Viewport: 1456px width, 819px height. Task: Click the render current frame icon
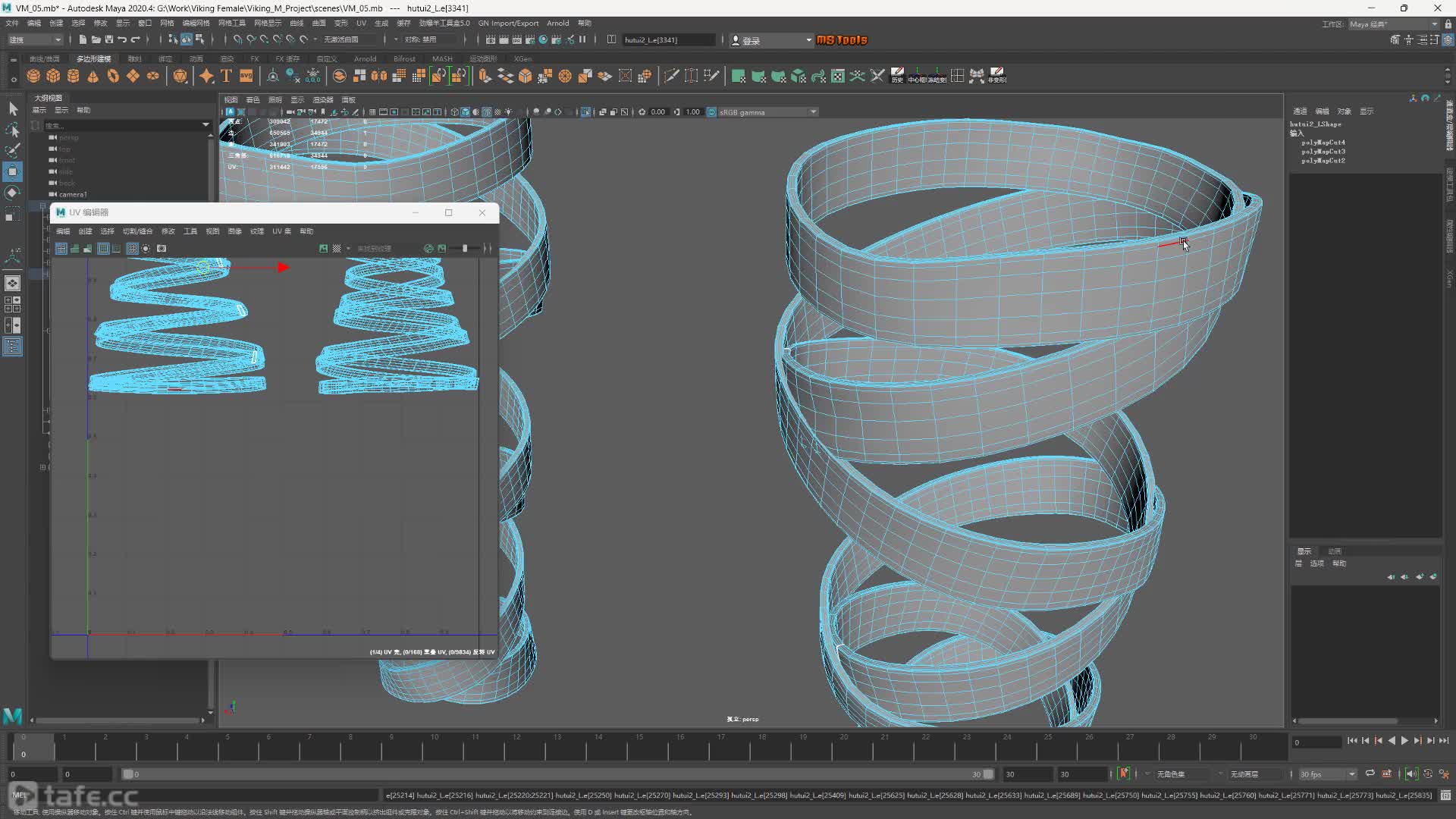[x=504, y=39]
